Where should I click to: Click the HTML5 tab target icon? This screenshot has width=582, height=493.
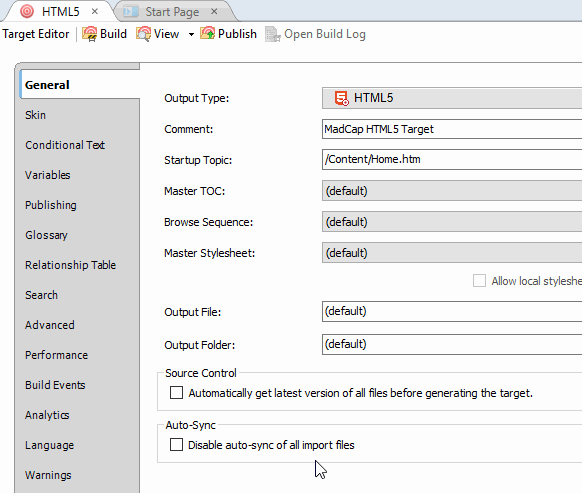pos(27,12)
